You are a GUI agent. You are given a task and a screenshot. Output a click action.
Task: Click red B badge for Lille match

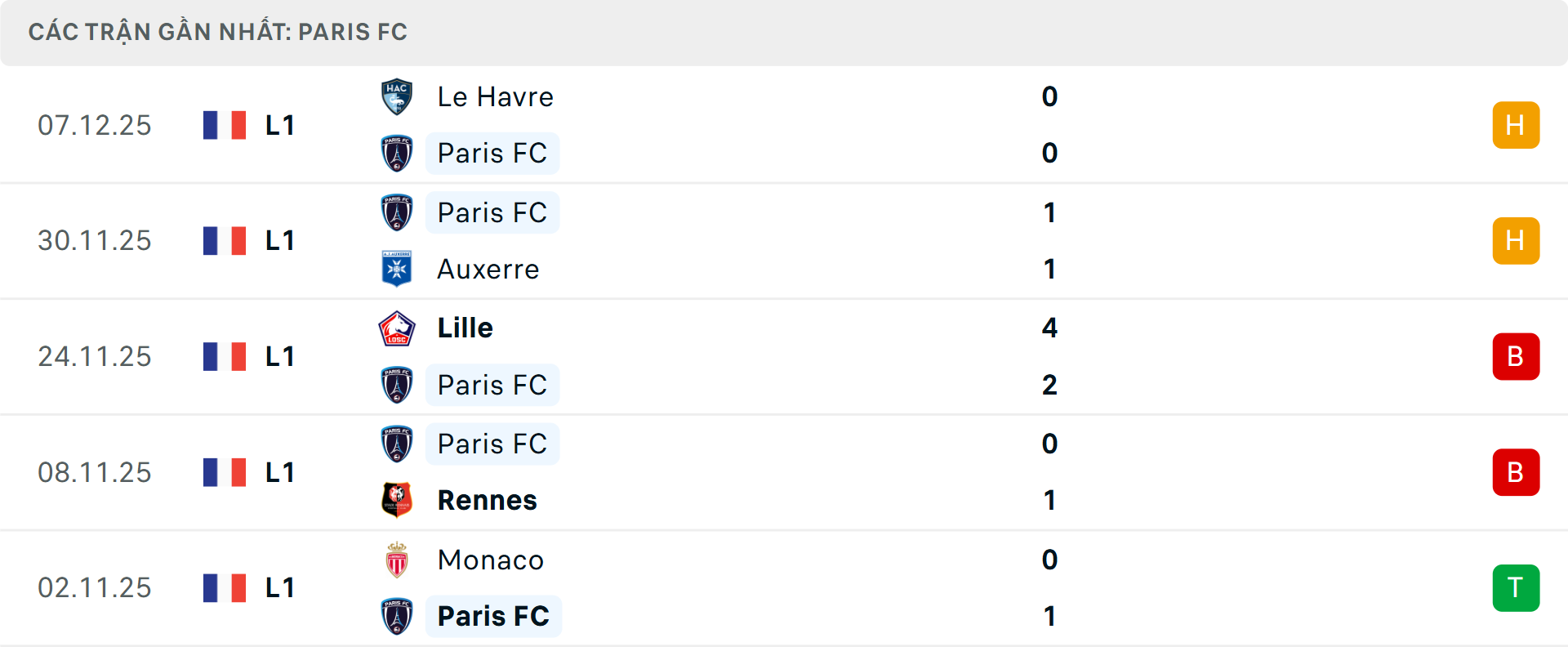[x=1516, y=357]
